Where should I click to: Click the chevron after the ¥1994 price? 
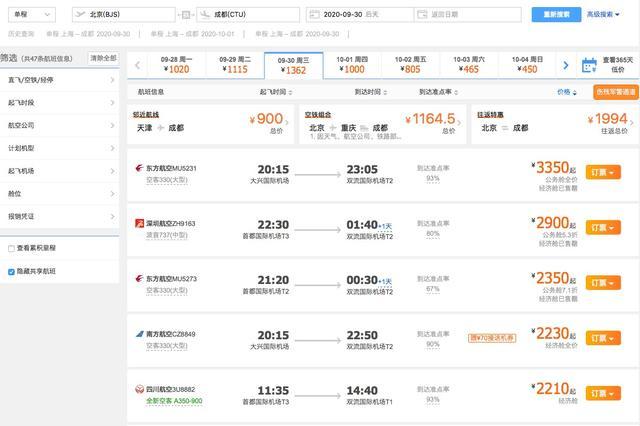[x=632, y=122]
